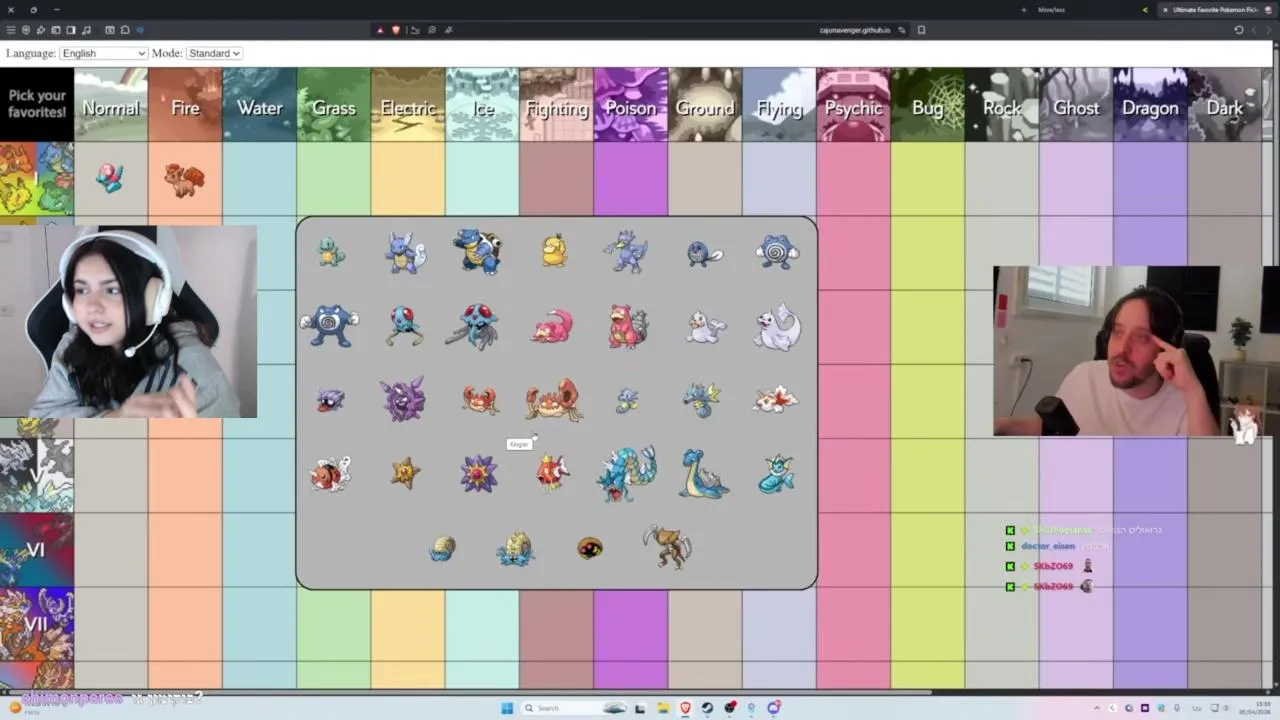Open the Mode dropdown
This screenshot has width=1280, height=720.
coord(213,53)
